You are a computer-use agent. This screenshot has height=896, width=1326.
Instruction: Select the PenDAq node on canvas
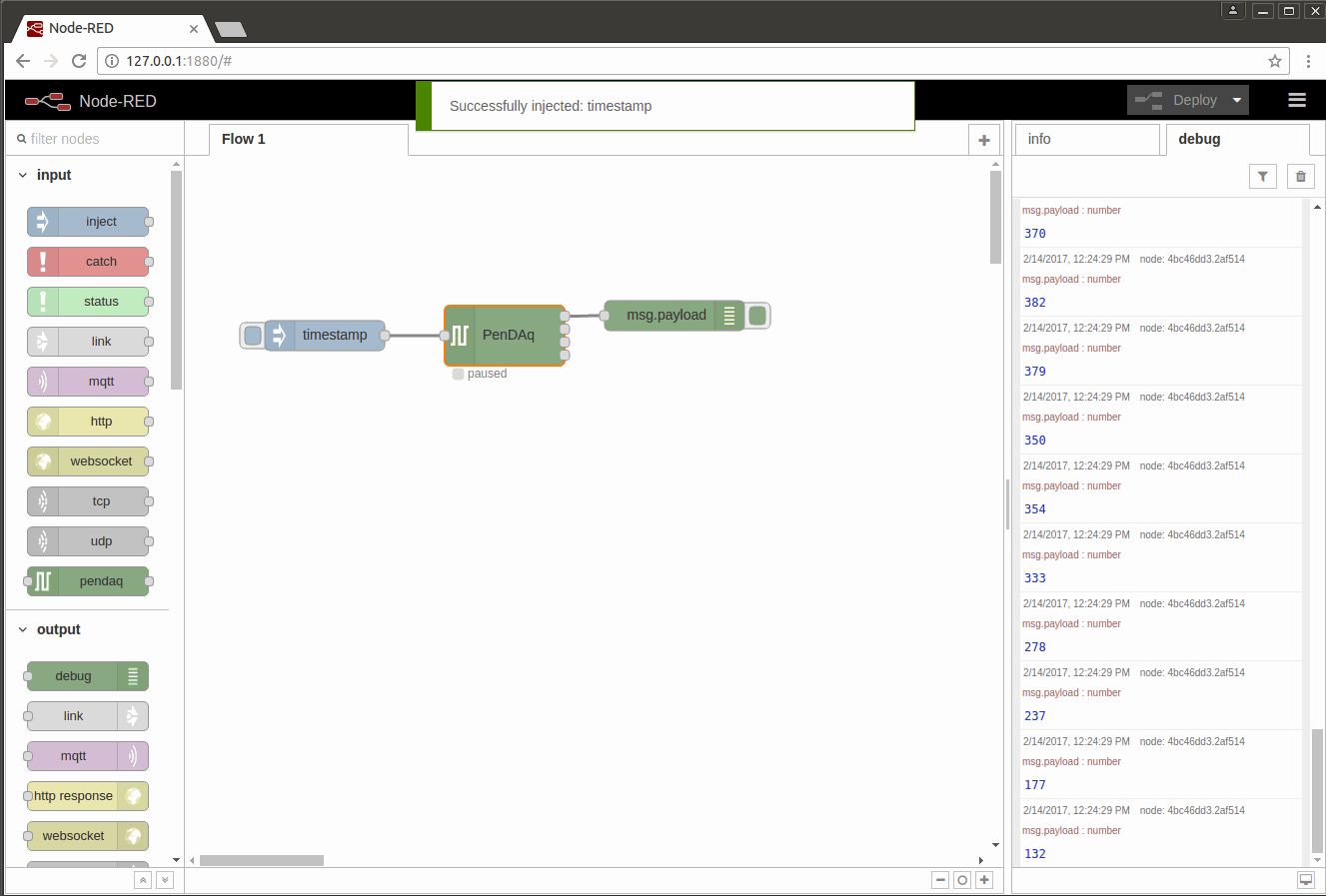point(507,336)
